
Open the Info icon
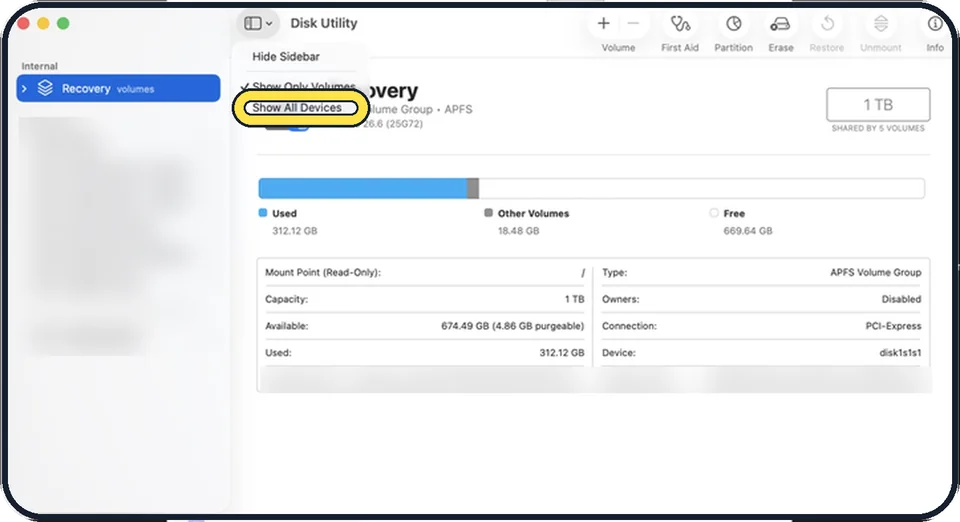pos(934,24)
